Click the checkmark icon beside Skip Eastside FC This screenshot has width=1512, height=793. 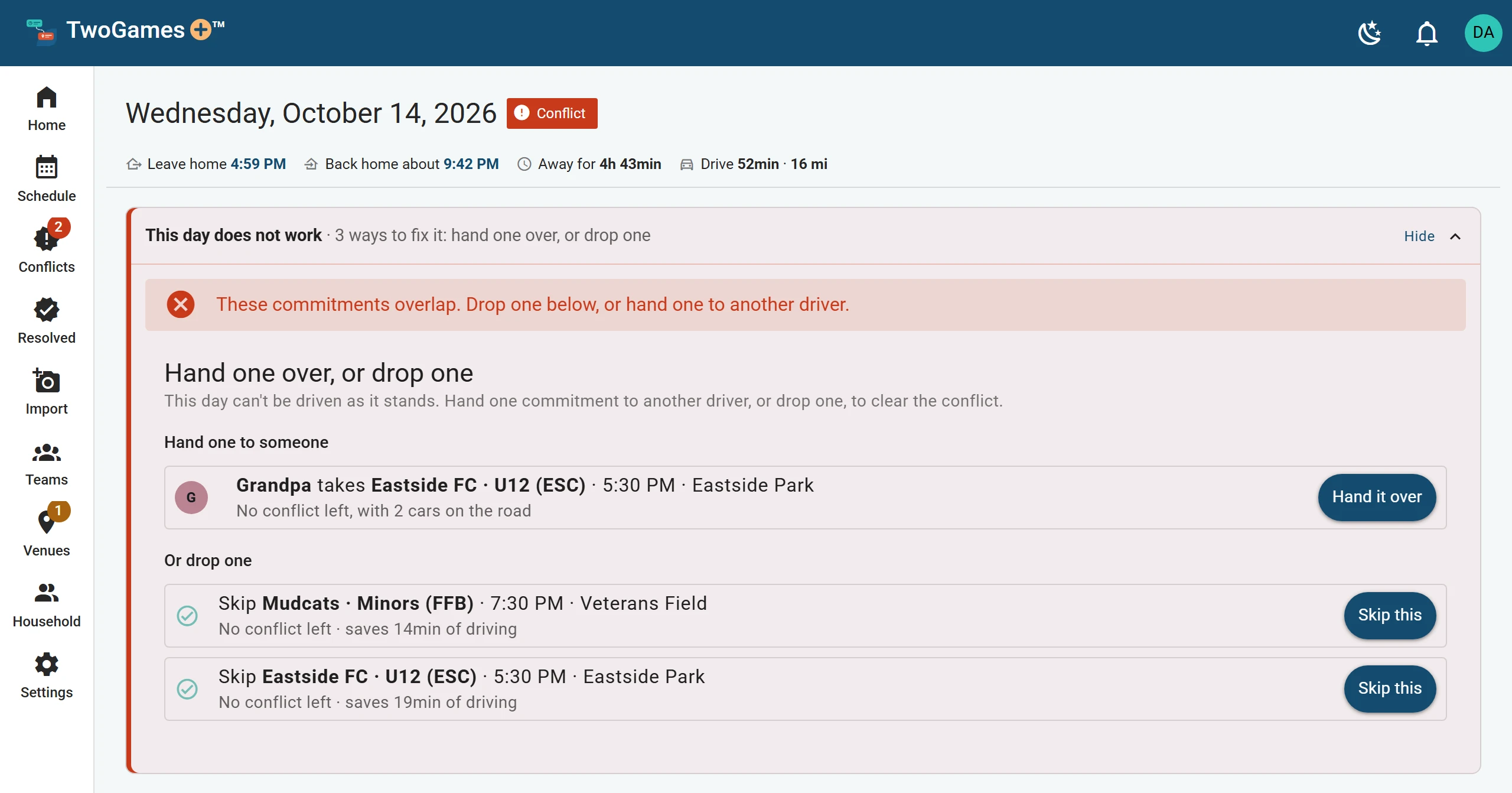tap(187, 689)
